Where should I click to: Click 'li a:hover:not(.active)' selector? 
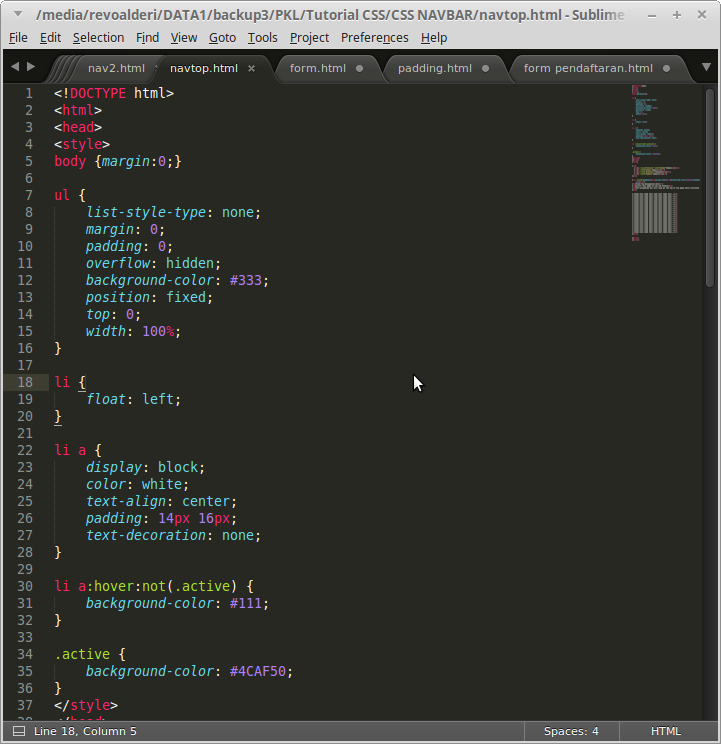click(x=145, y=586)
